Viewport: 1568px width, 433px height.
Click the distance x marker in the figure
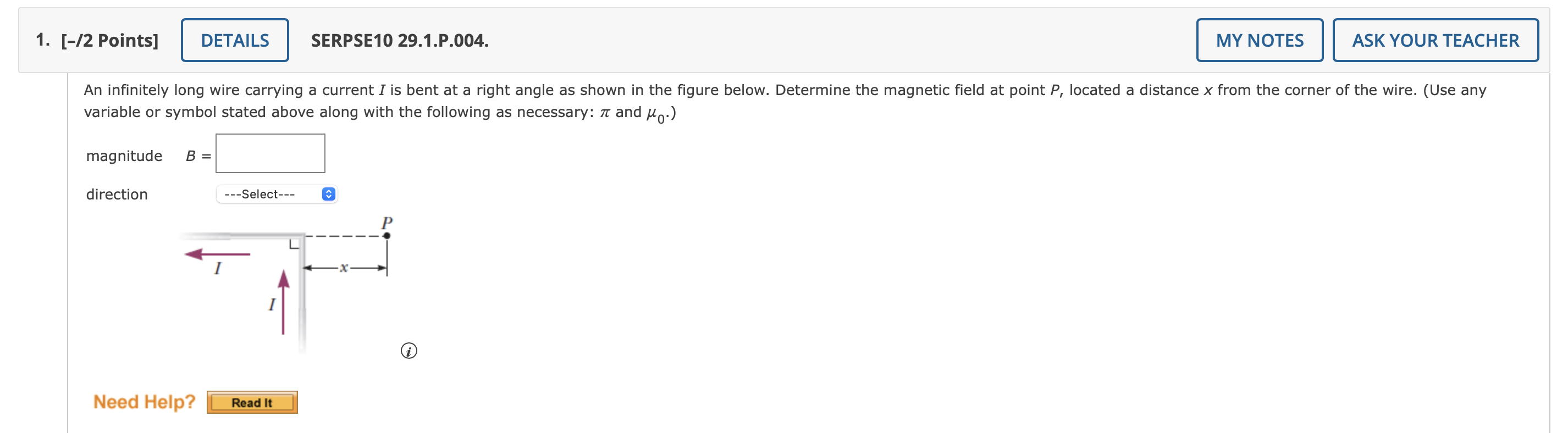click(x=345, y=267)
